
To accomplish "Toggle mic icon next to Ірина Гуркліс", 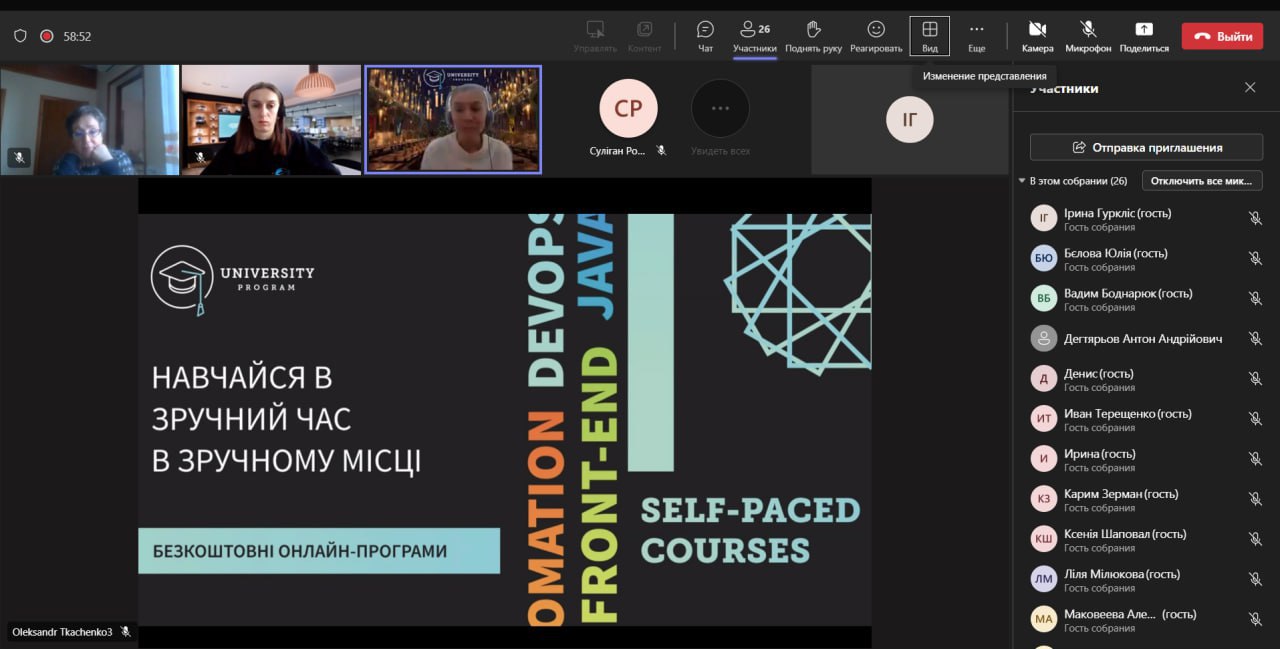I will pos(1255,218).
